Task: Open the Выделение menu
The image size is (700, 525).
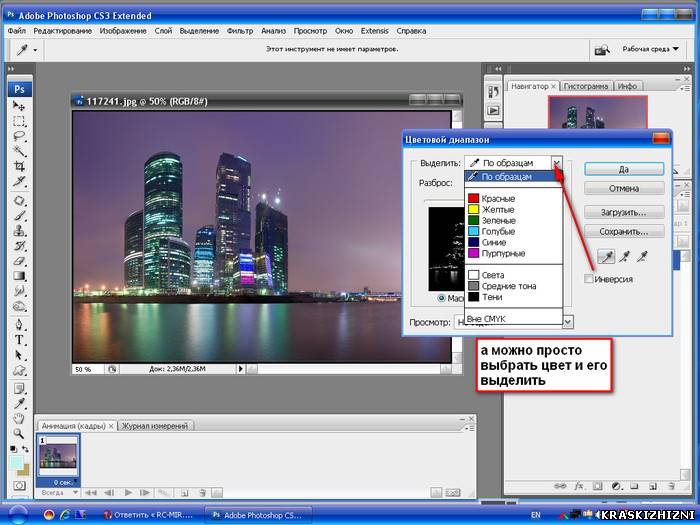Action: [199, 31]
